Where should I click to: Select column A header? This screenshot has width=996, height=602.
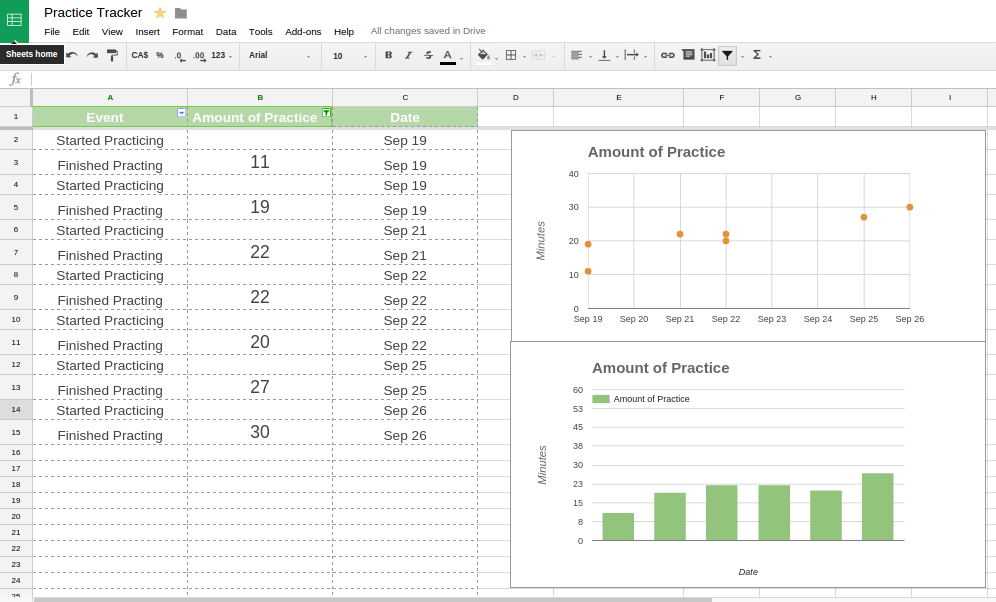pos(110,98)
